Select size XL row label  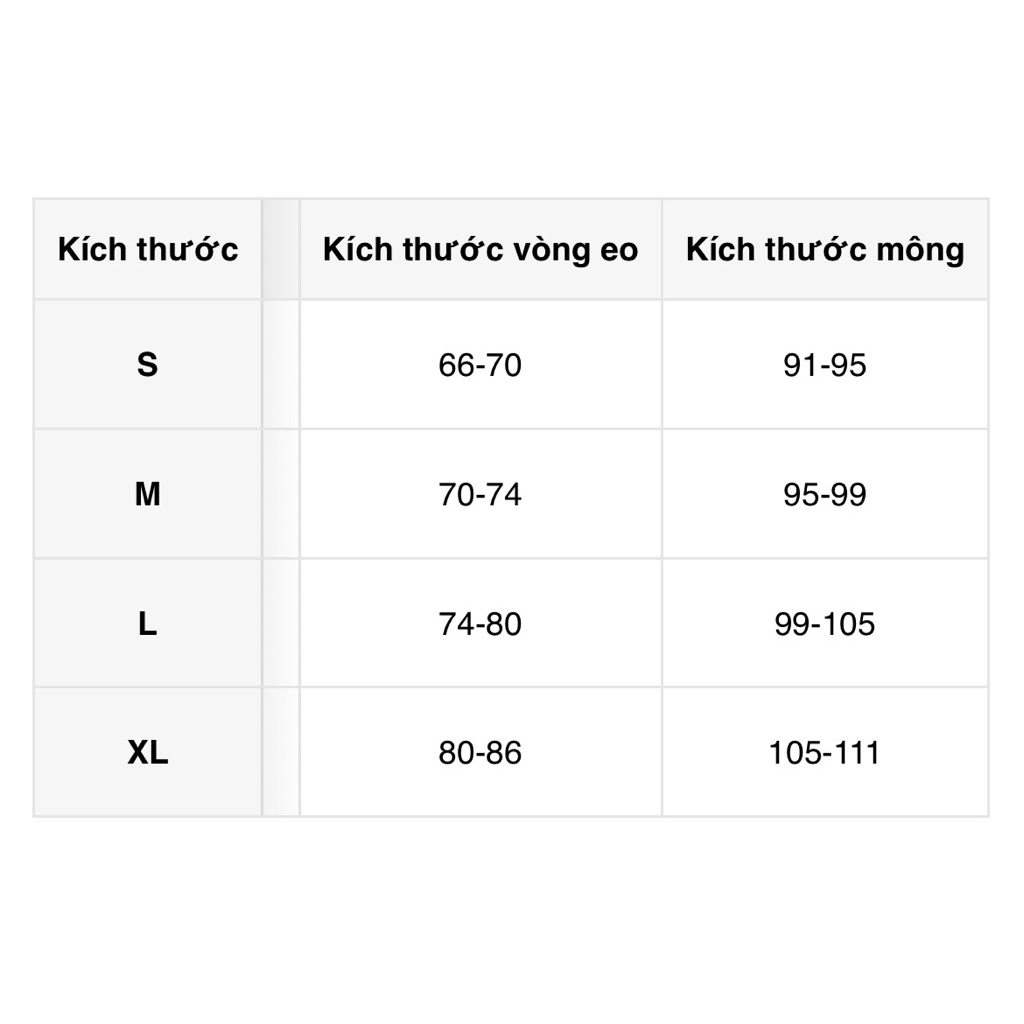148,752
